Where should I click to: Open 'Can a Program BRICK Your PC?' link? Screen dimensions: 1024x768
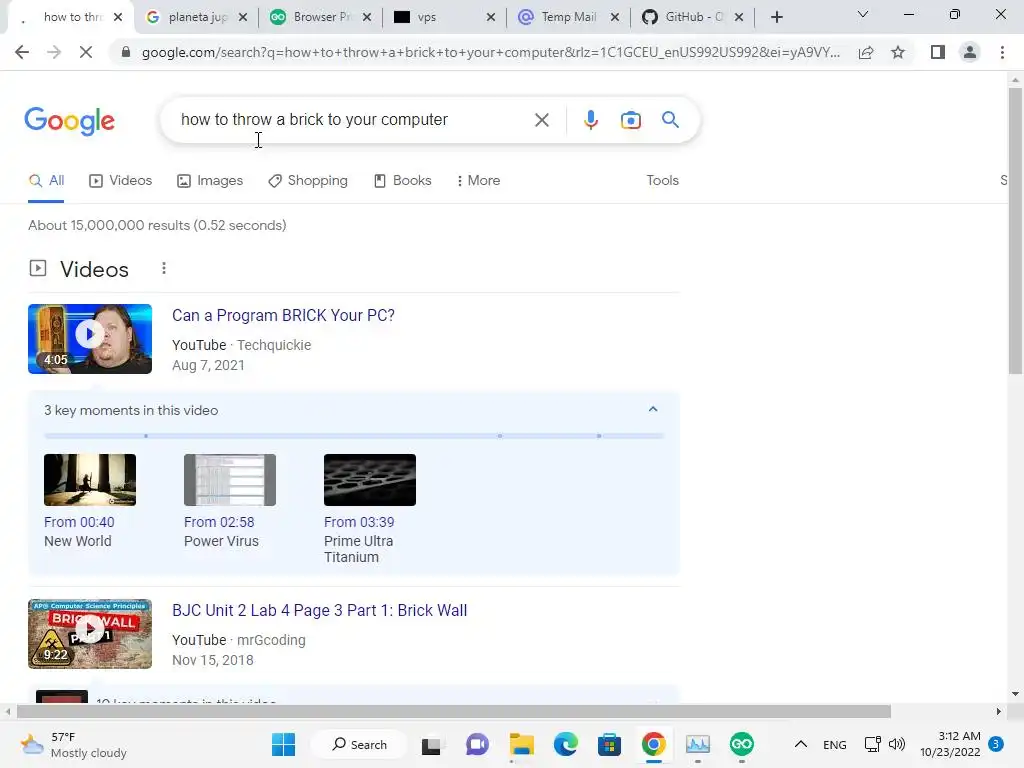(x=283, y=315)
